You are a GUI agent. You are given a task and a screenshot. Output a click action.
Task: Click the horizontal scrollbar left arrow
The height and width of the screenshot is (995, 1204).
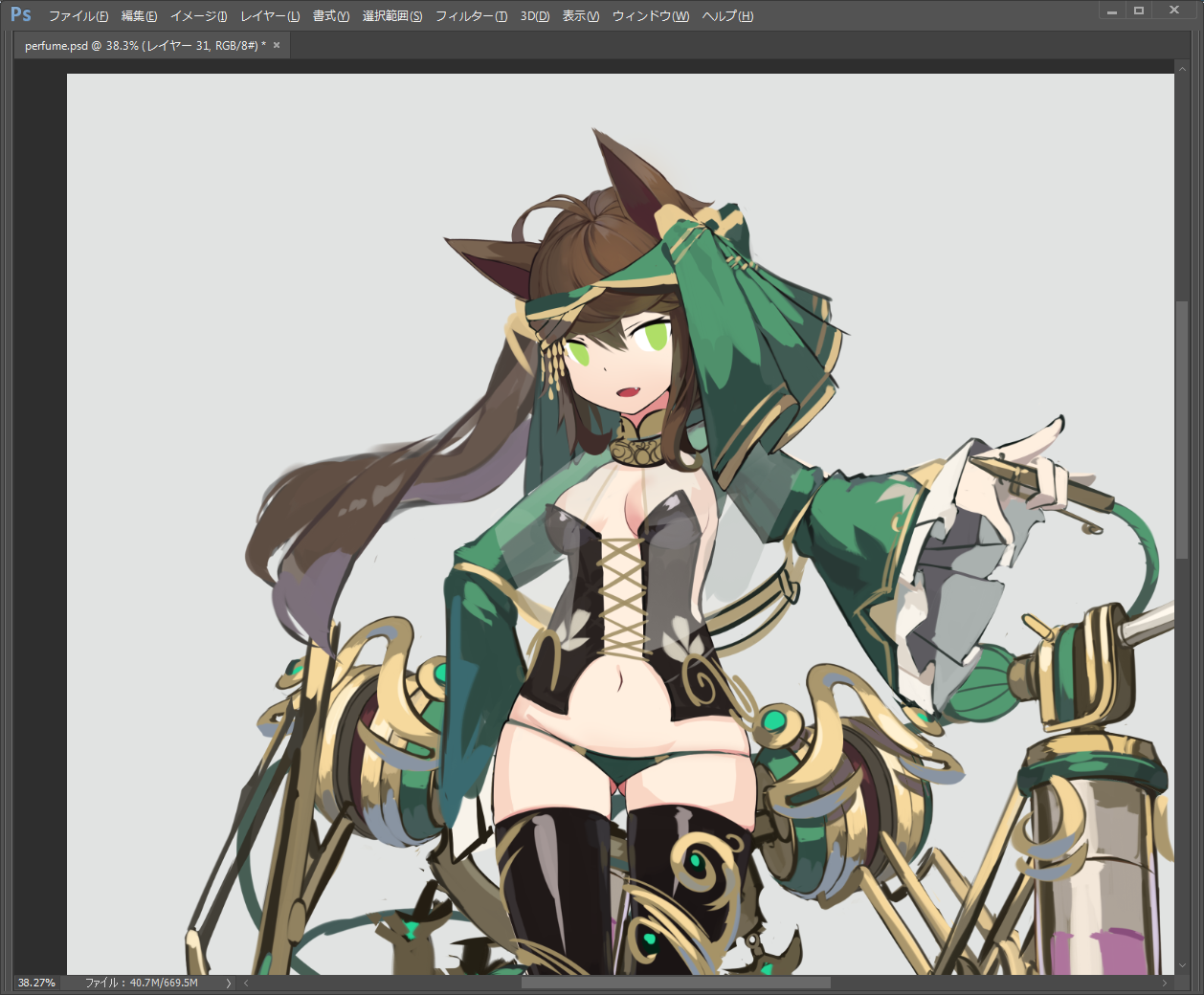click(x=246, y=983)
